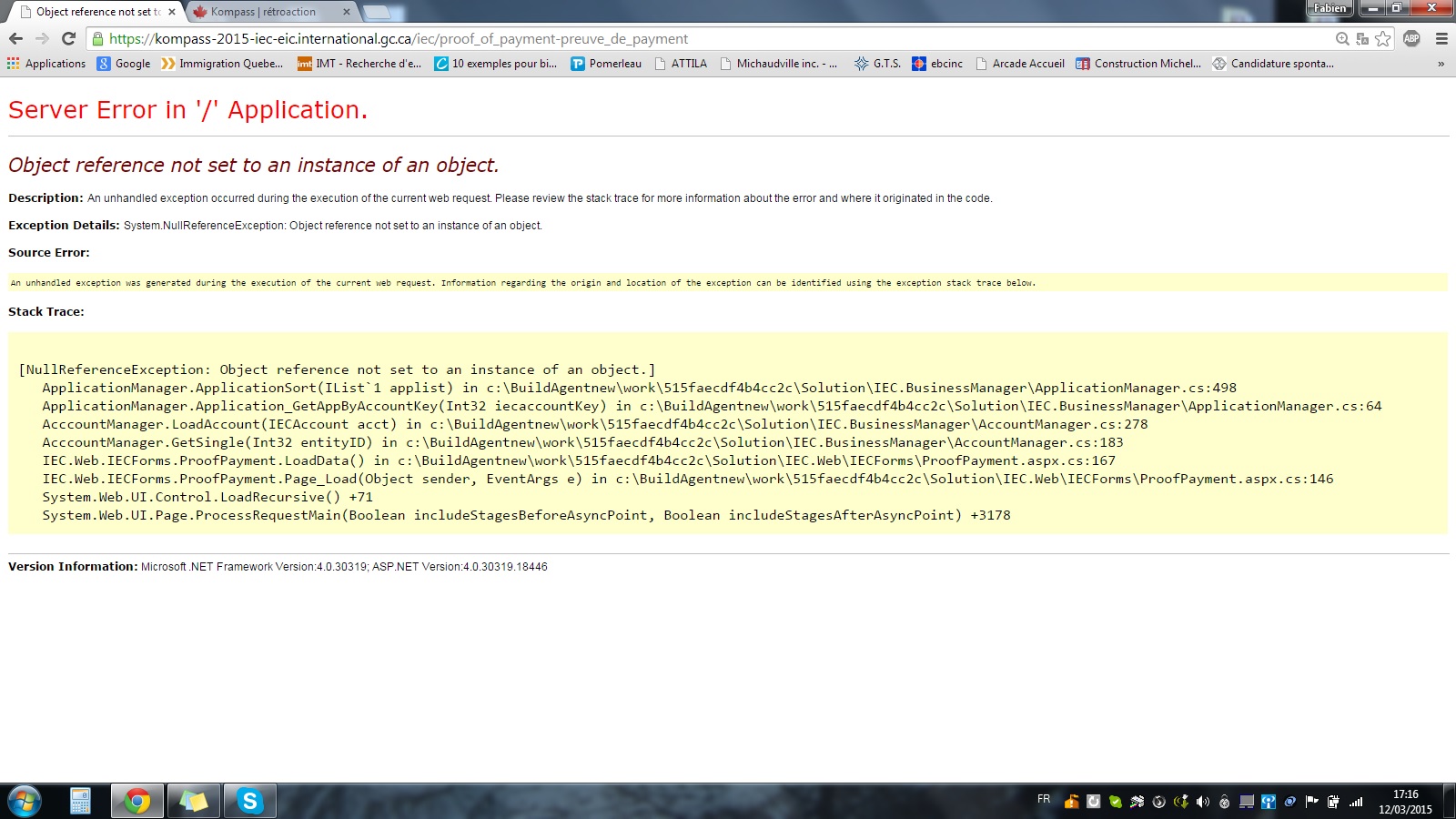Screen dimensions: 1456x819
Task: Open the Windows Start menu
Action: coord(25,801)
